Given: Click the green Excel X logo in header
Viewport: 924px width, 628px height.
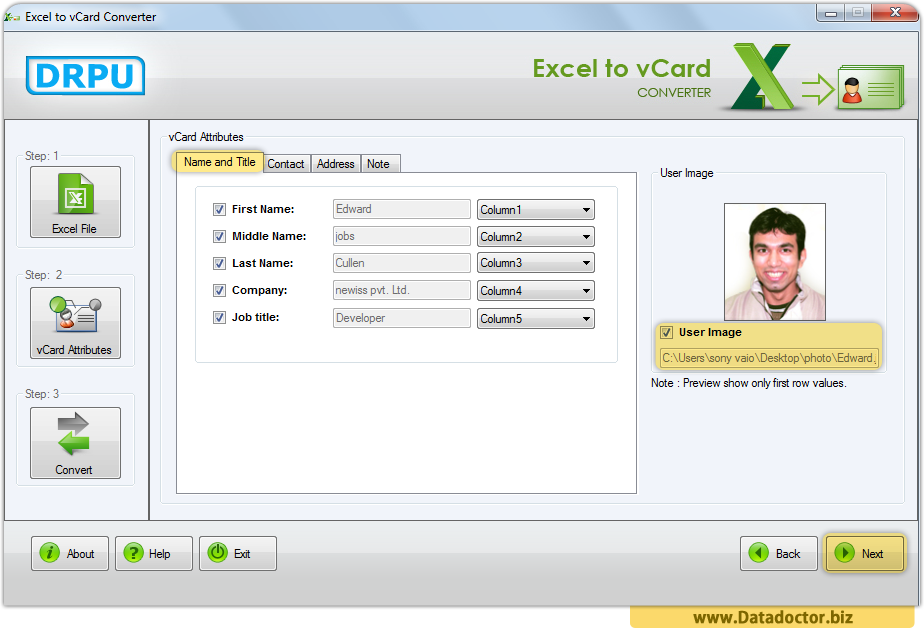Looking at the screenshot, I should pos(762,76).
